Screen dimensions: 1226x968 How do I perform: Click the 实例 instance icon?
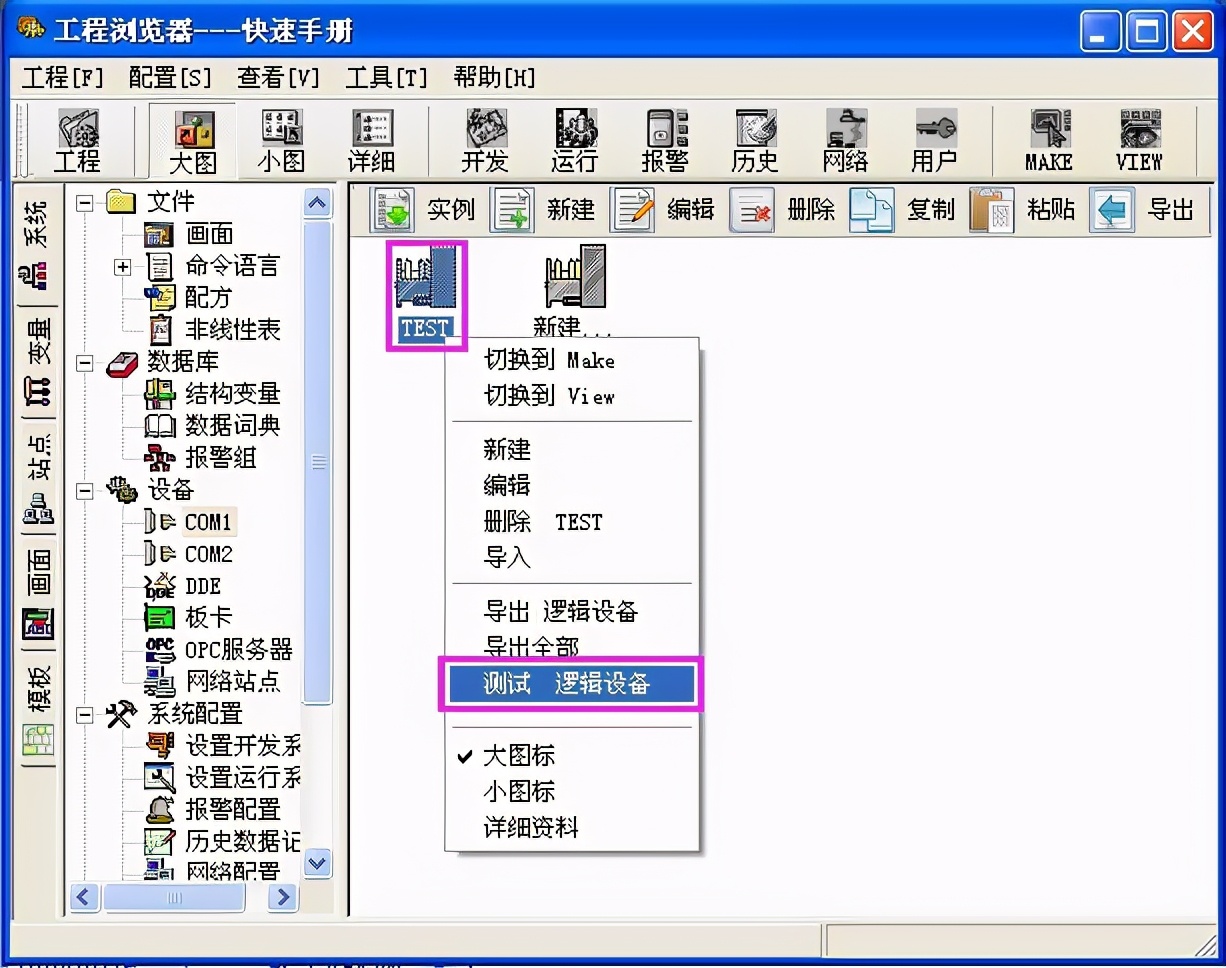[x=413, y=210]
